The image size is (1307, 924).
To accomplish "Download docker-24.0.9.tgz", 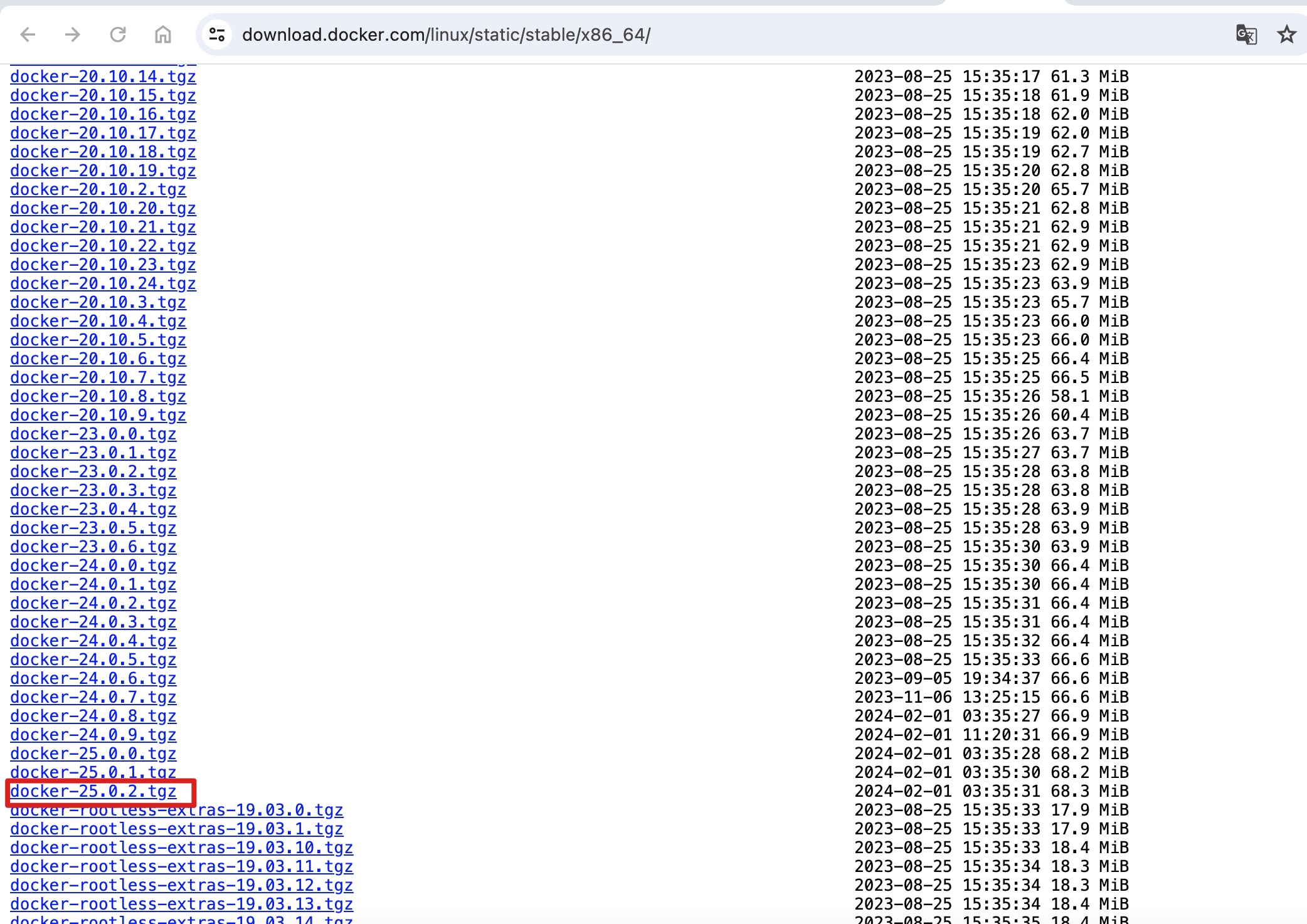I will 93,735.
